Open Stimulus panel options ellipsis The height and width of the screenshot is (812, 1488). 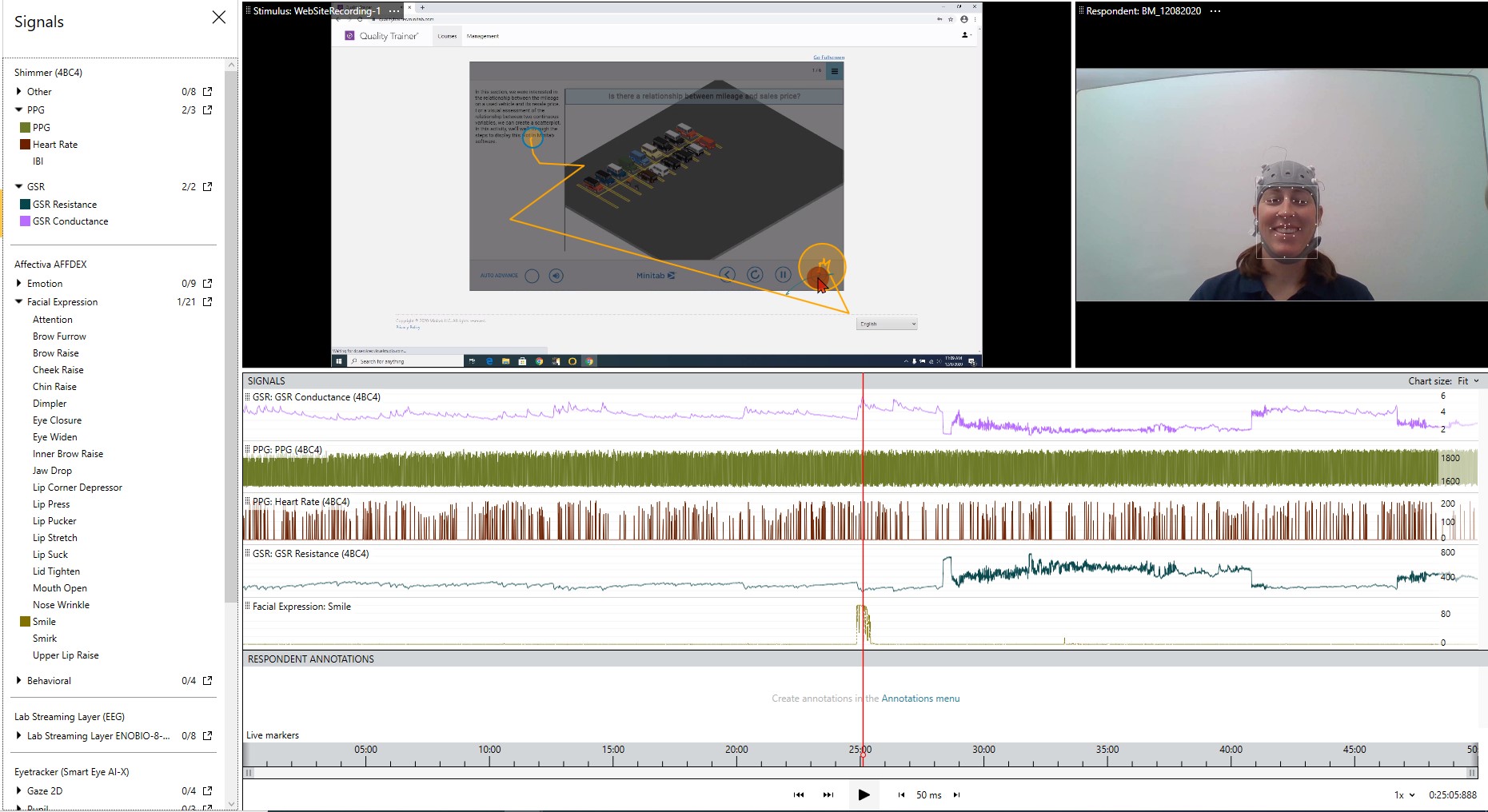point(394,11)
